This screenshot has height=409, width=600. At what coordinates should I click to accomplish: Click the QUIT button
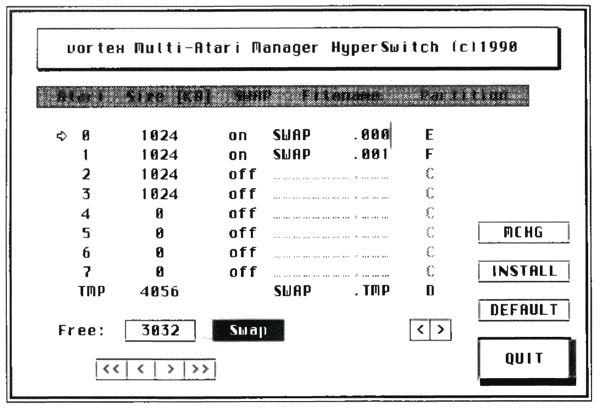524,357
